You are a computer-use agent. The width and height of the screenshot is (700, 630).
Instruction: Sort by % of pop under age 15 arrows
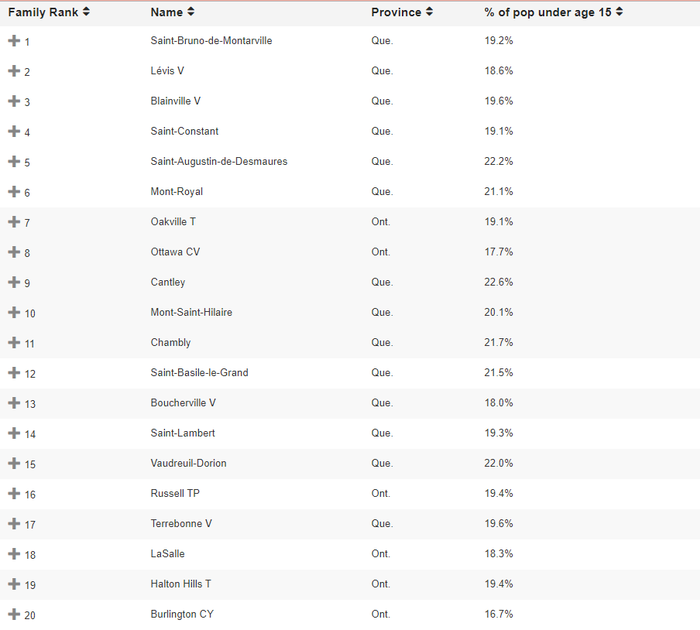[619, 12]
